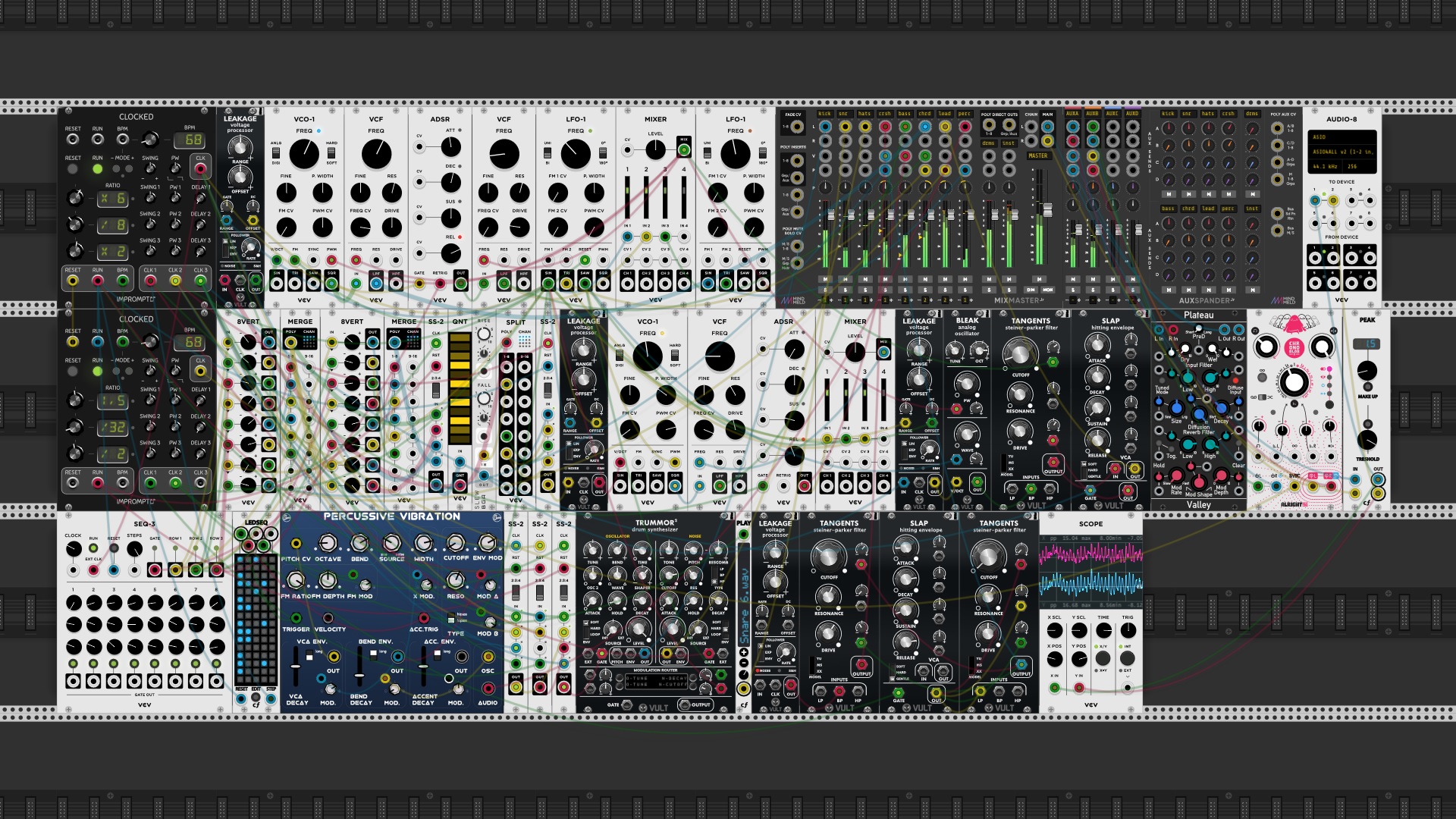The image size is (1456, 819).
Task: Click the kick send A knob in AuxSpander
Action: click(1169, 128)
